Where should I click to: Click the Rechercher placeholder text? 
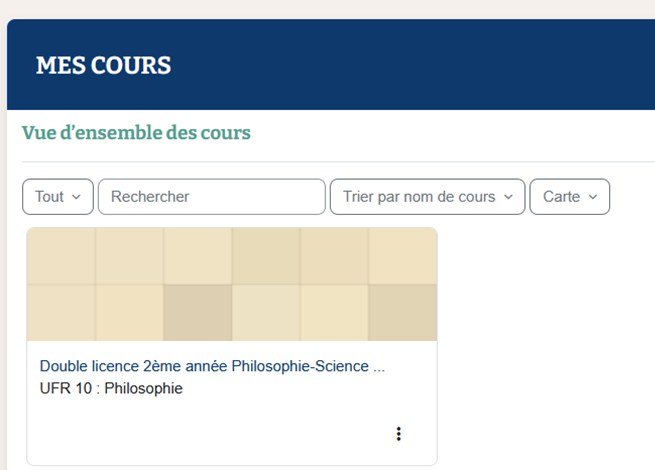(150, 197)
